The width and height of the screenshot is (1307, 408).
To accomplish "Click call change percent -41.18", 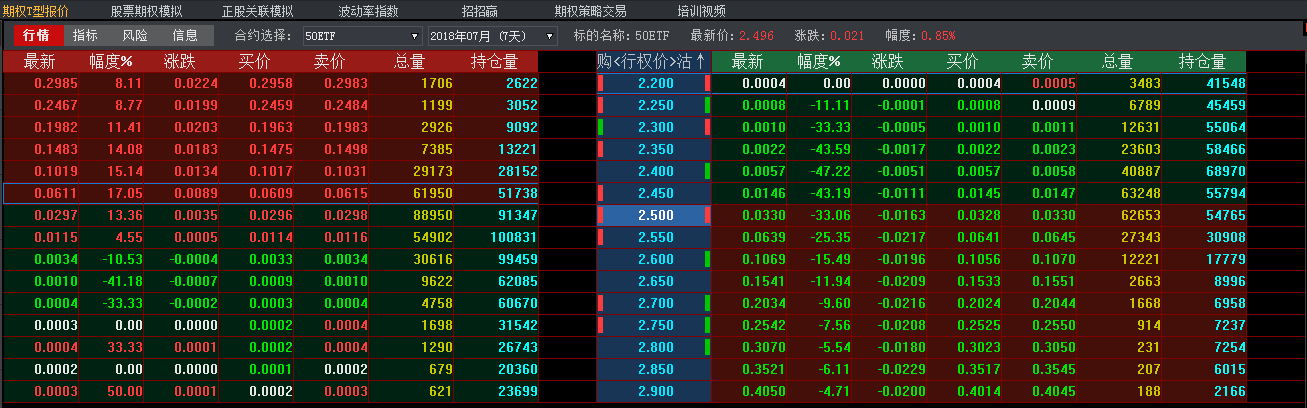I will point(120,281).
